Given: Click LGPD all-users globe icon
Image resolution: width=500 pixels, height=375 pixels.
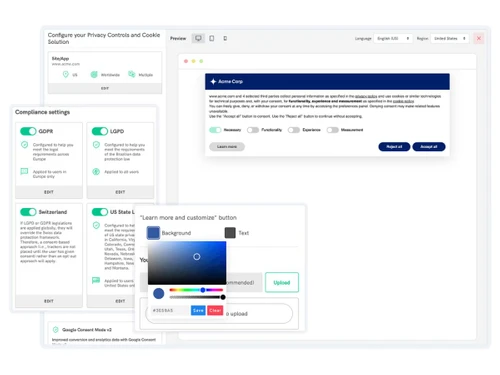Looking at the screenshot, I should coord(96,172).
